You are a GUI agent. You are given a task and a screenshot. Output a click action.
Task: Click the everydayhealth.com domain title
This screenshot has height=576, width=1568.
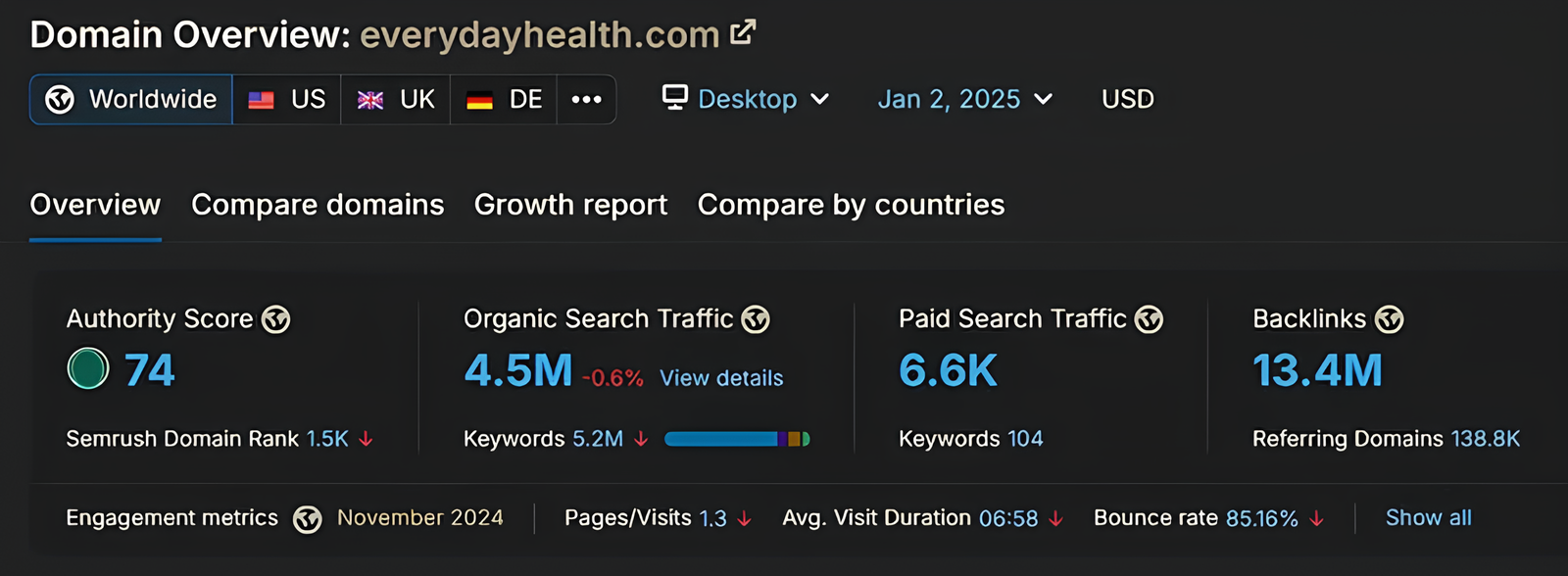[540, 35]
